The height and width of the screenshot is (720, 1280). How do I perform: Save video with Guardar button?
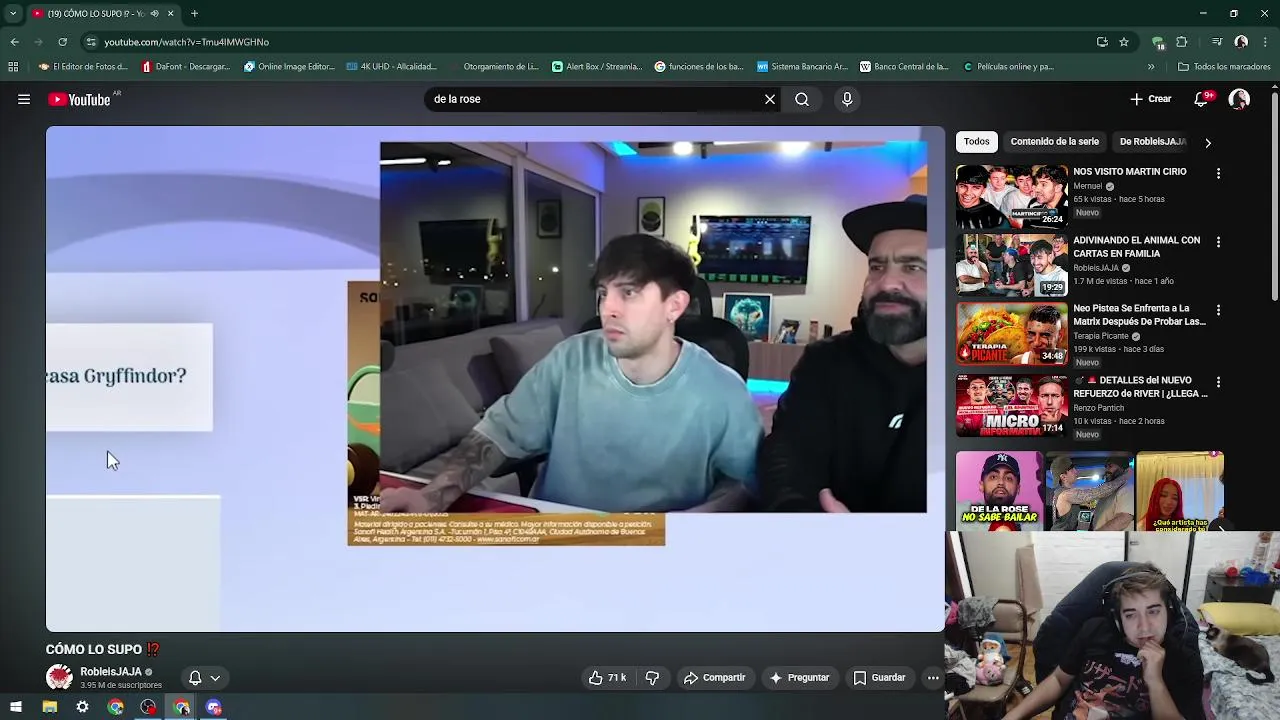879,678
